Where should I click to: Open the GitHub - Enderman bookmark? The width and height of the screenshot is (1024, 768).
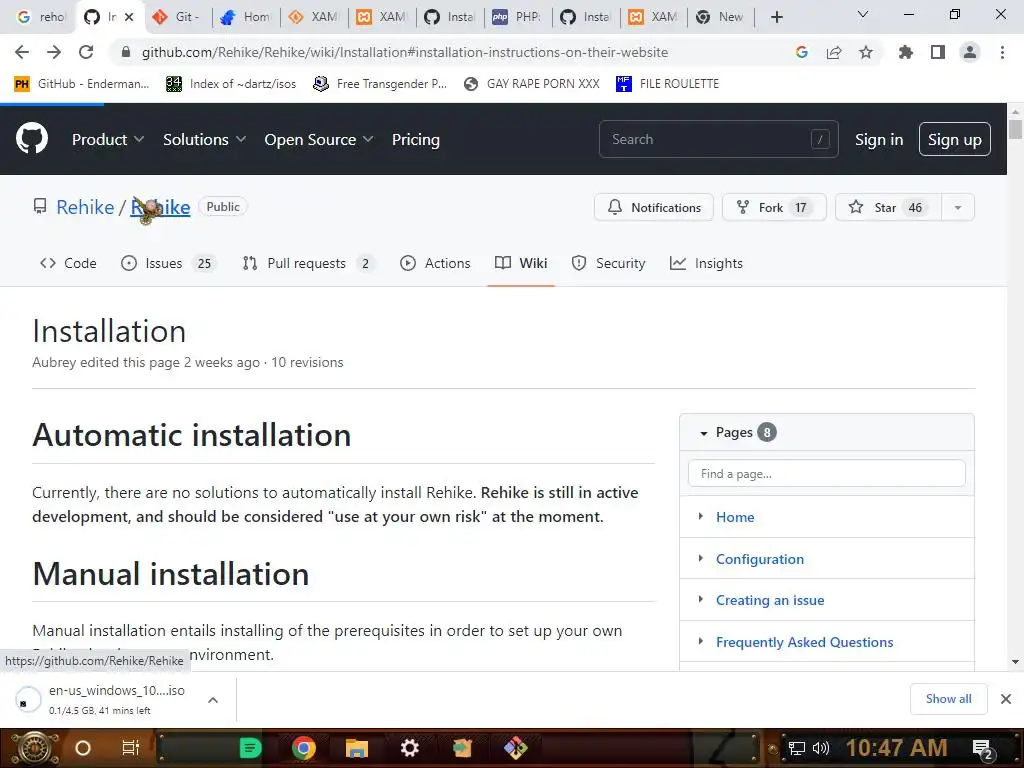pos(82,84)
